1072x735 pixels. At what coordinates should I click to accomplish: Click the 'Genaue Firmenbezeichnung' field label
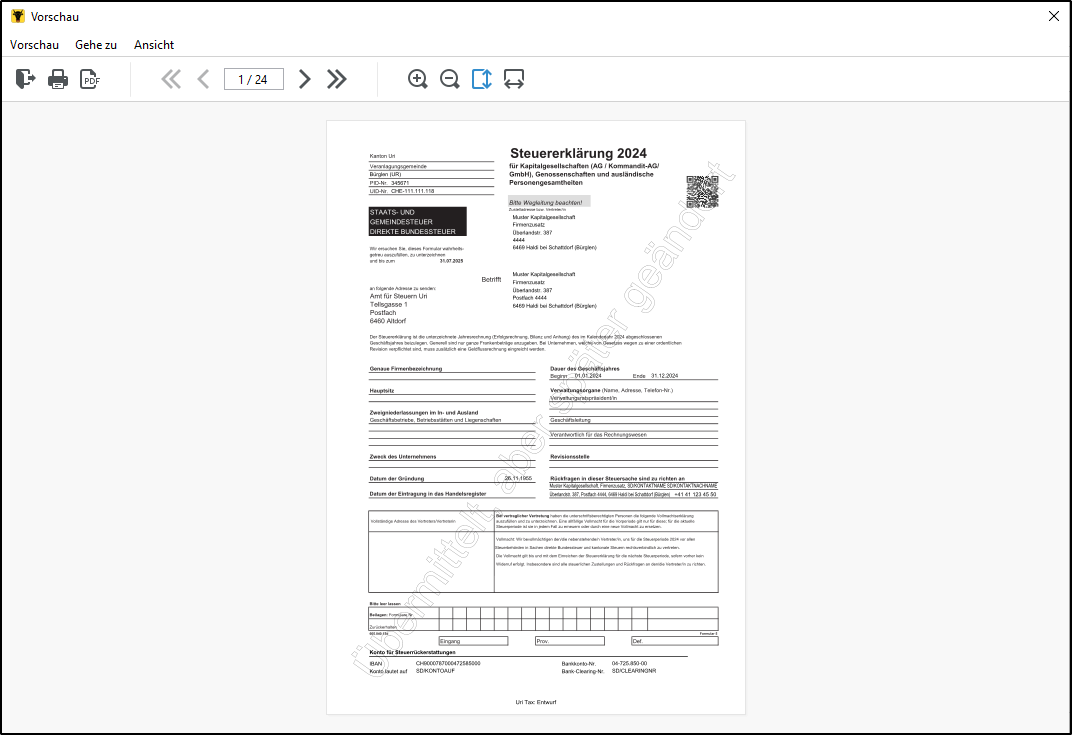pos(406,369)
